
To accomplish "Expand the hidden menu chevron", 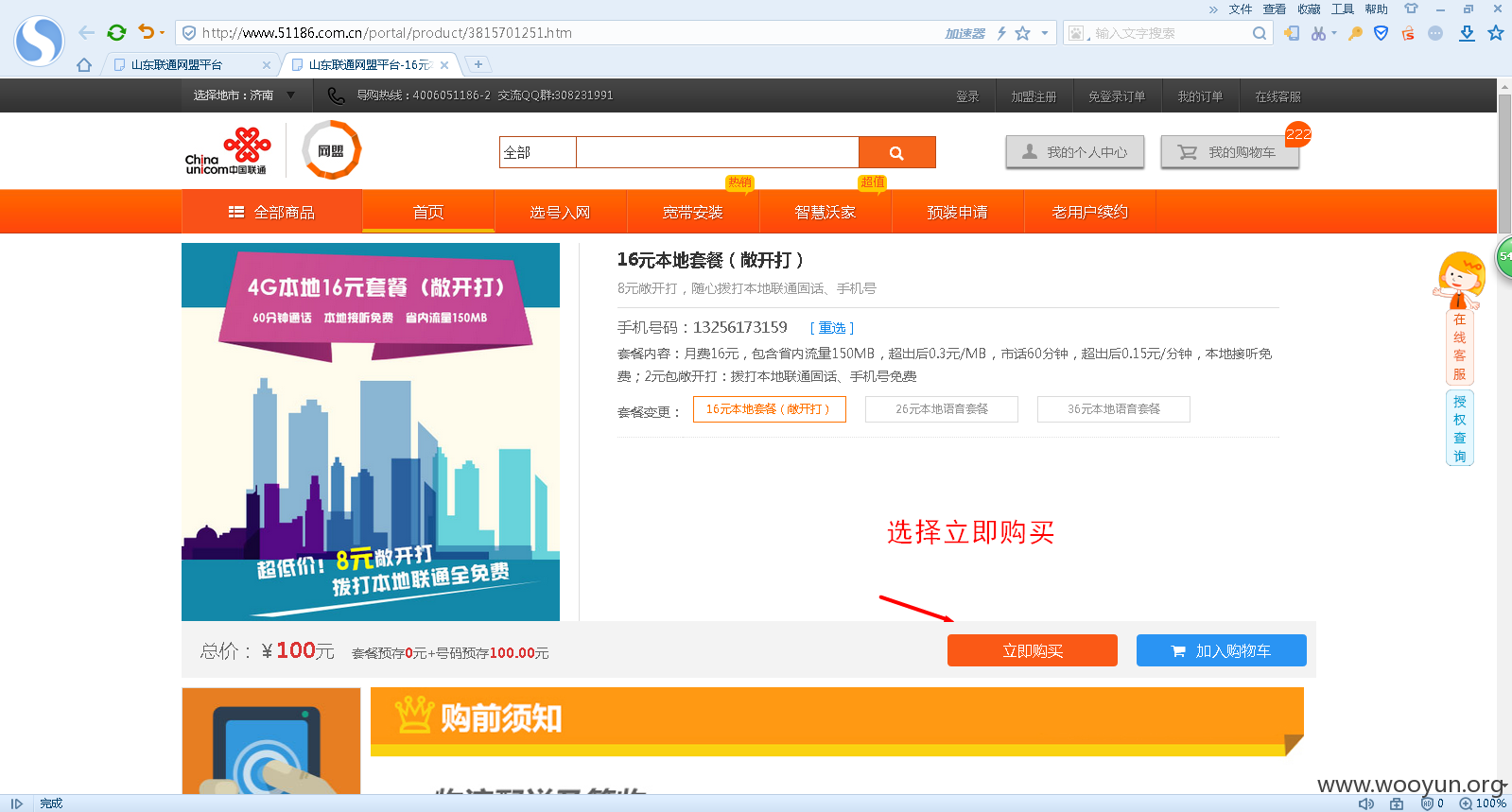I will click(x=1213, y=9).
